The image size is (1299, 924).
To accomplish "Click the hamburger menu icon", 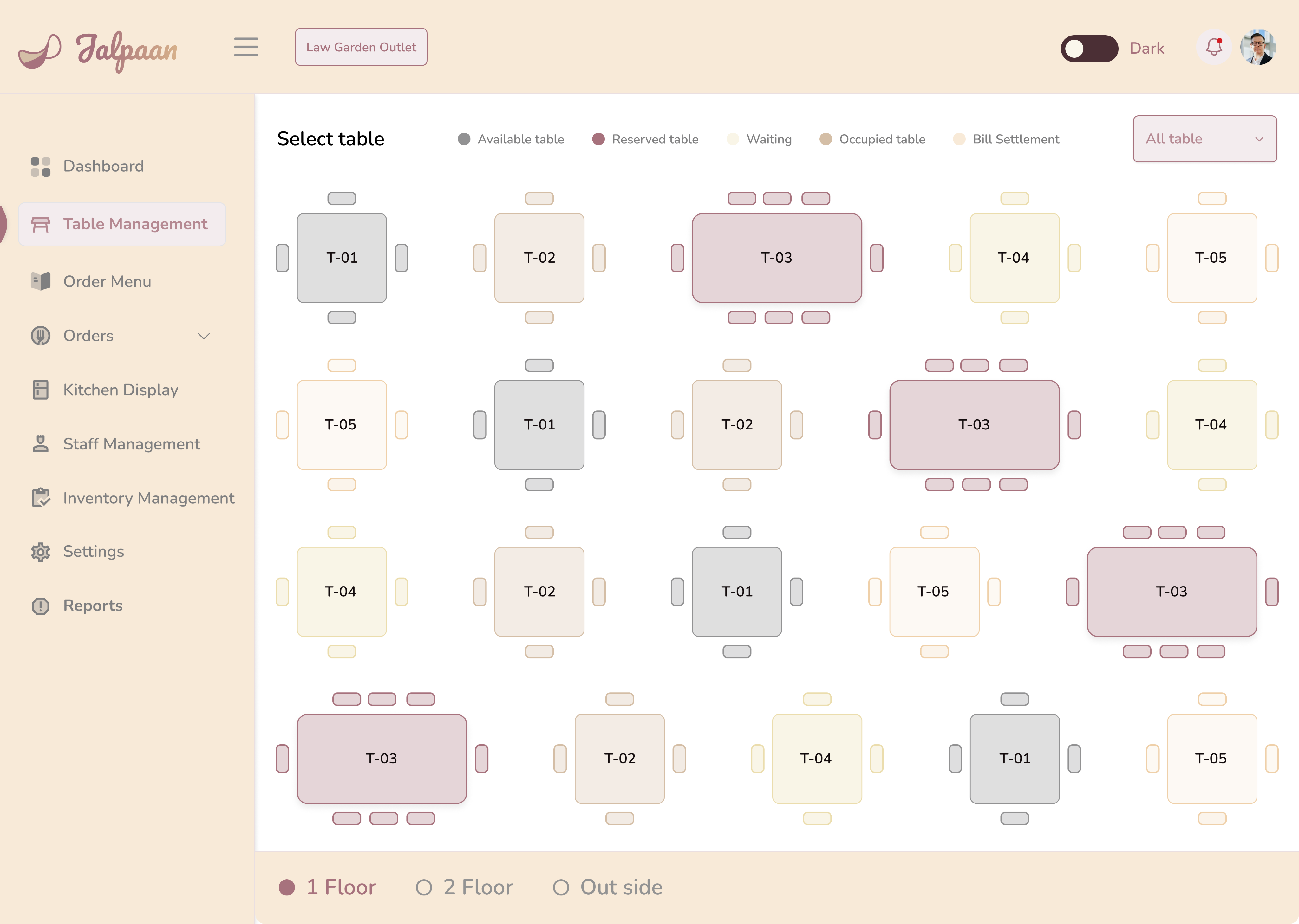I will tap(246, 47).
